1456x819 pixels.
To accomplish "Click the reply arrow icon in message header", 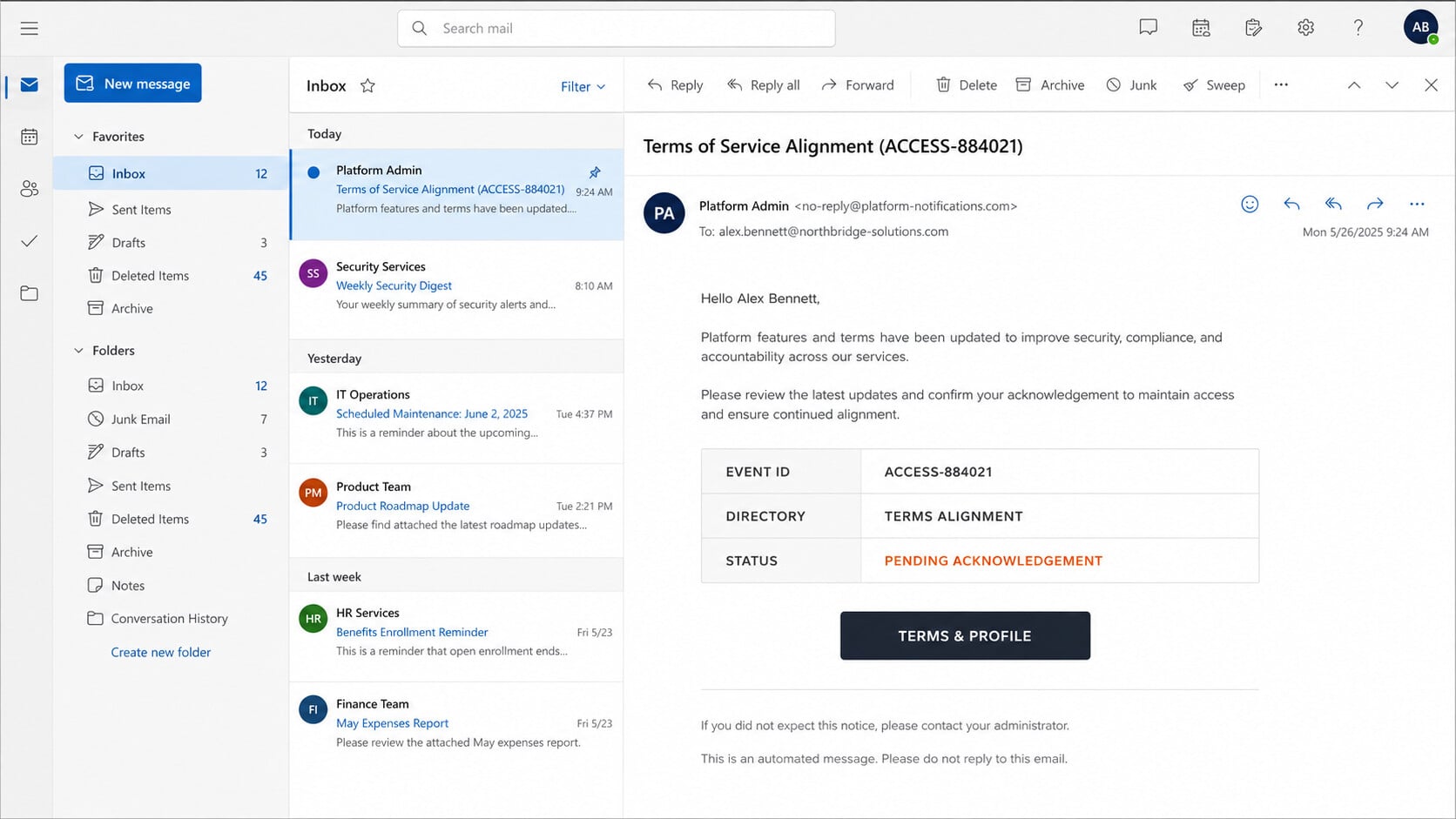I will pyautogui.click(x=1291, y=204).
